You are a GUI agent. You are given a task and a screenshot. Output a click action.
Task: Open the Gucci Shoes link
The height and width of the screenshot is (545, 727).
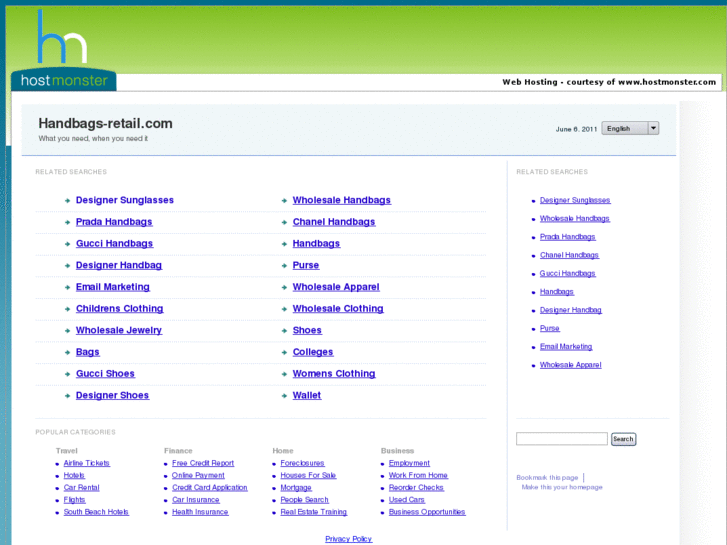pyautogui.click(x=105, y=374)
